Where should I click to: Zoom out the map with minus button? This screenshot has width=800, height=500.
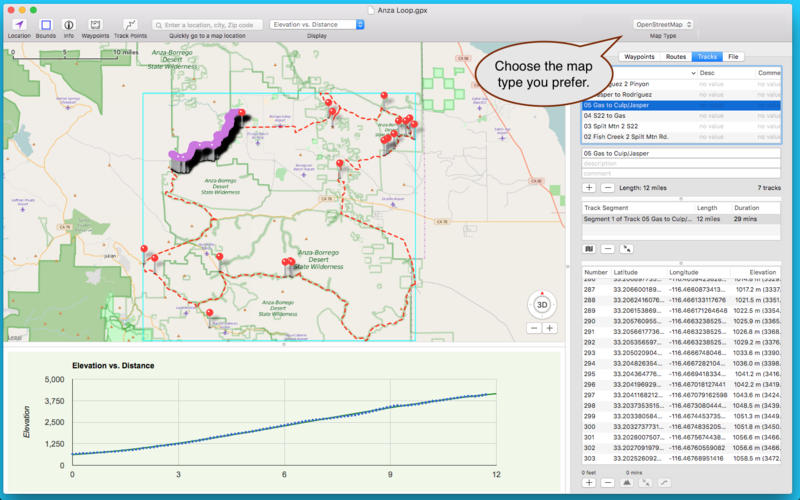point(535,328)
